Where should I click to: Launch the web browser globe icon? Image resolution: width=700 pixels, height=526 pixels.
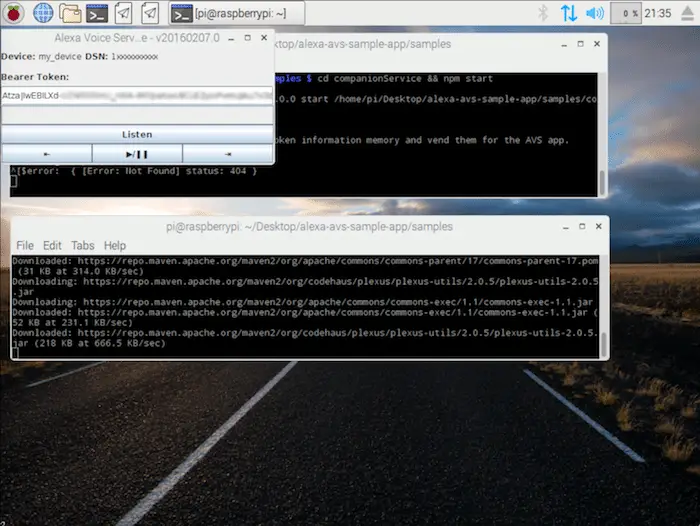(43, 13)
